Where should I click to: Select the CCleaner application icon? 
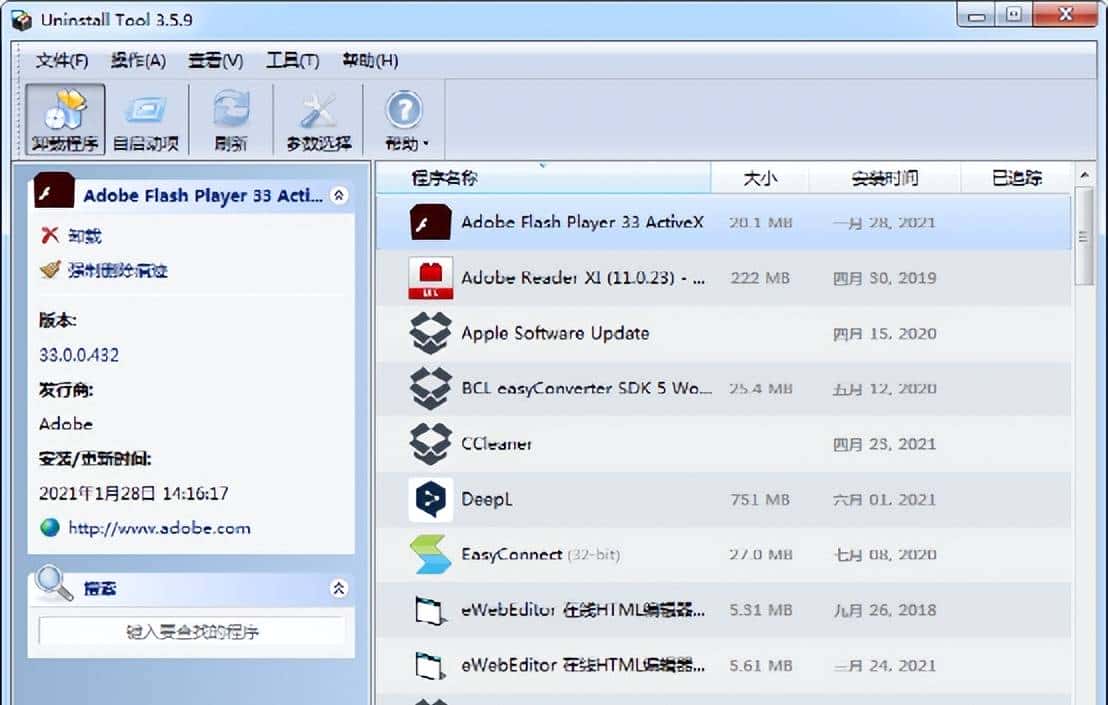(x=430, y=443)
